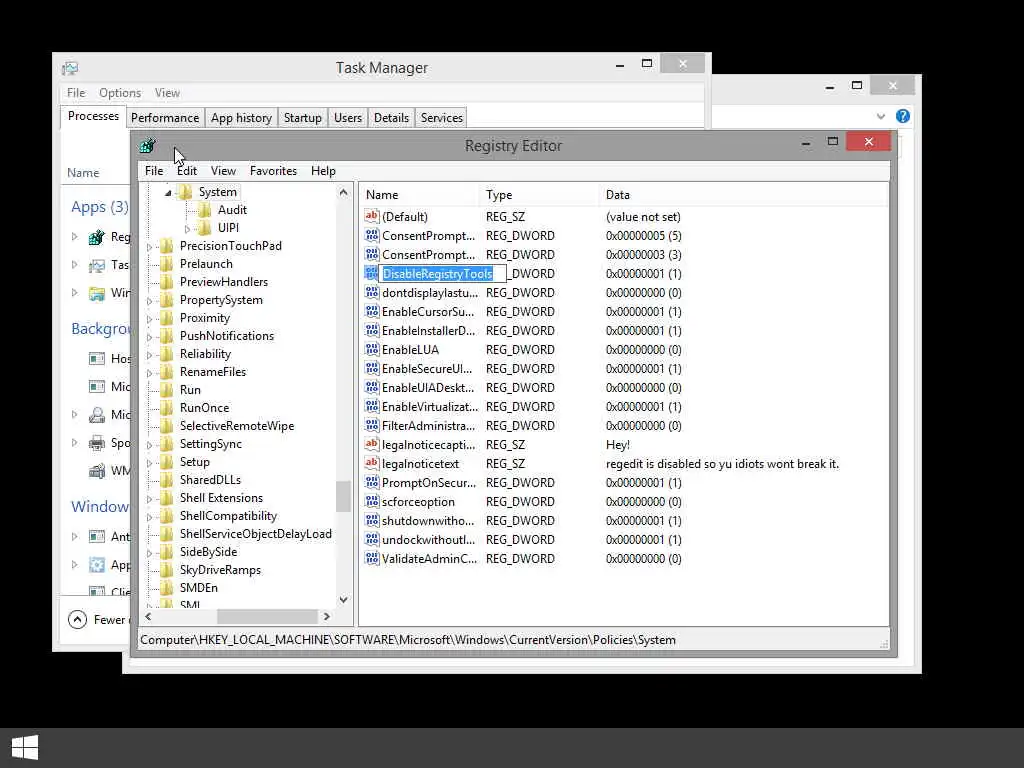
Task: Switch to the App history tab
Action: (x=241, y=118)
